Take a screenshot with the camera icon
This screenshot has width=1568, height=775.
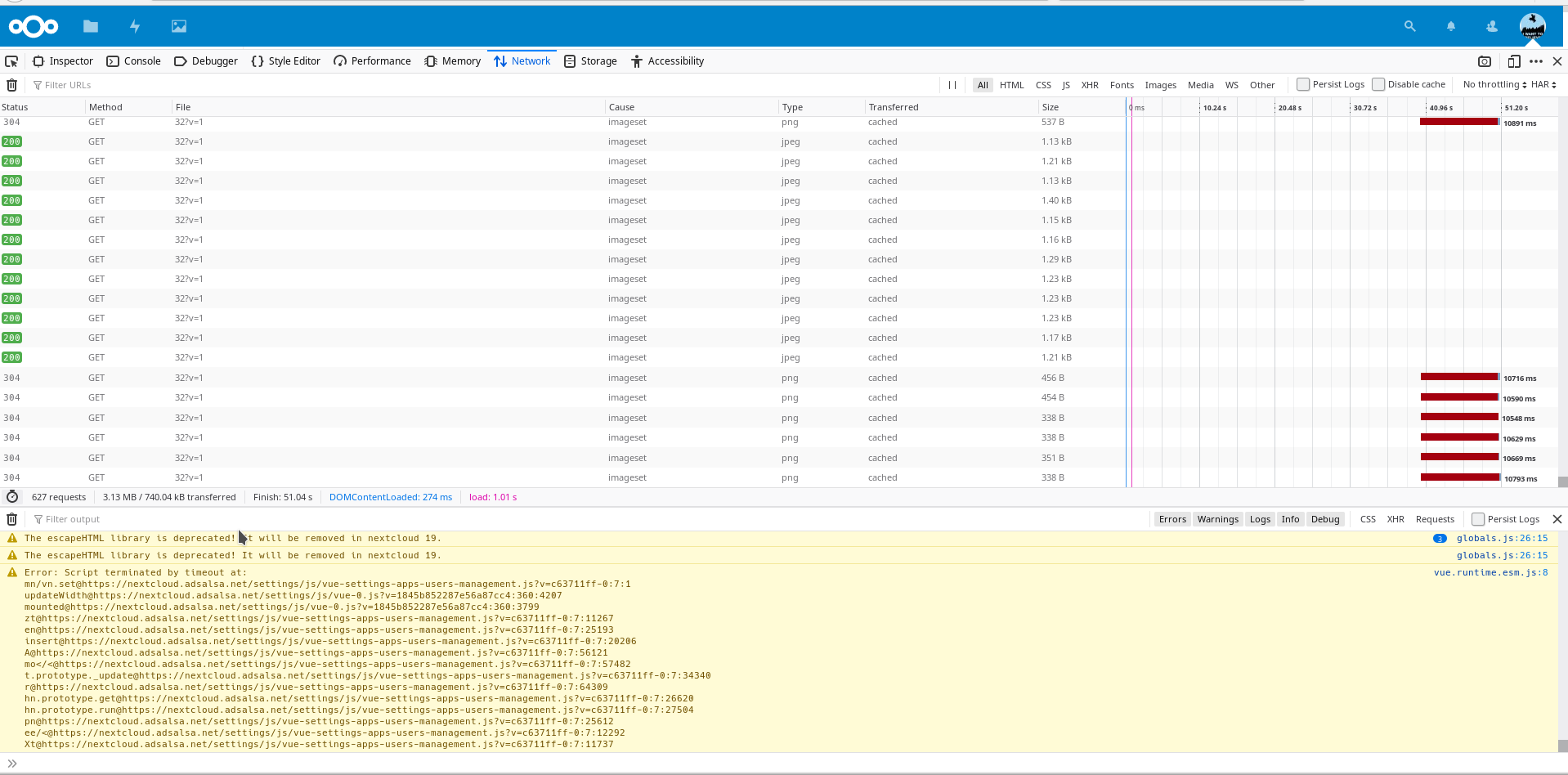(1485, 61)
